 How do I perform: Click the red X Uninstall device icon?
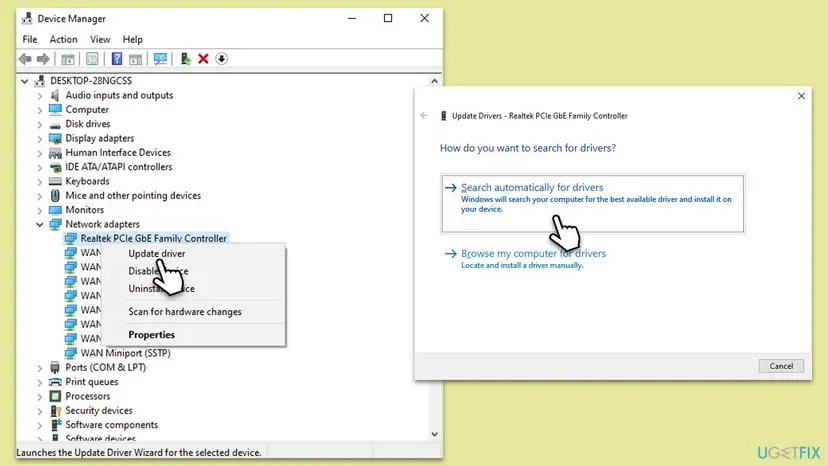[x=203, y=59]
